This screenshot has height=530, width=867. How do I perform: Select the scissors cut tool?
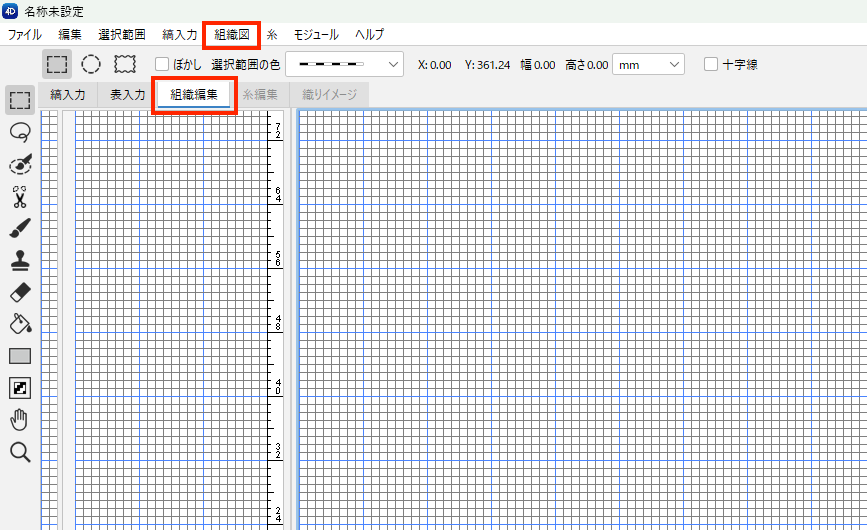(x=20, y=196)
